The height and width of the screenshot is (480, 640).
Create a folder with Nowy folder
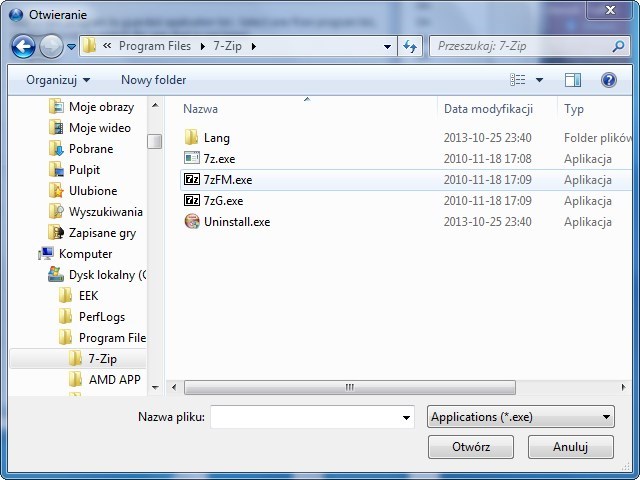click(153, 80)
